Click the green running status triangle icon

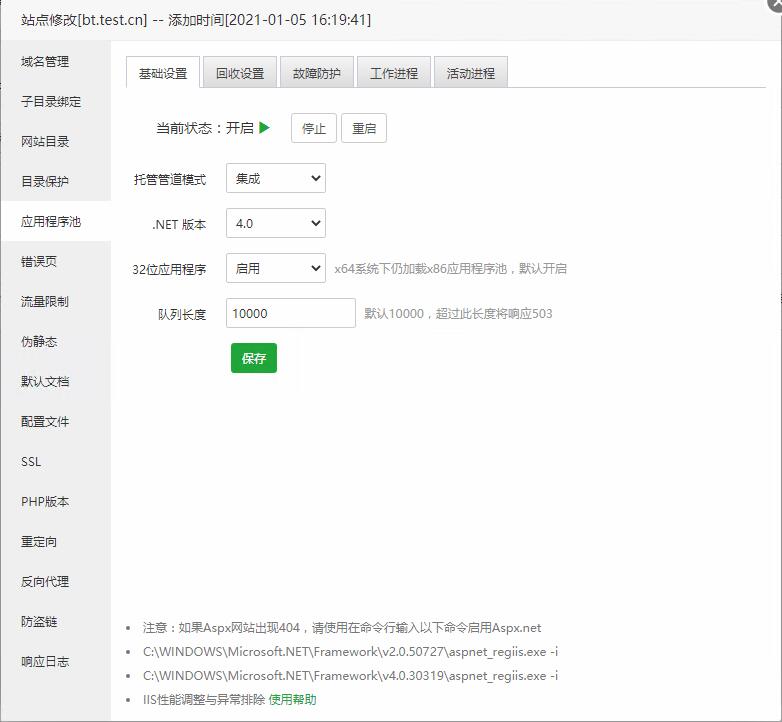264,128
